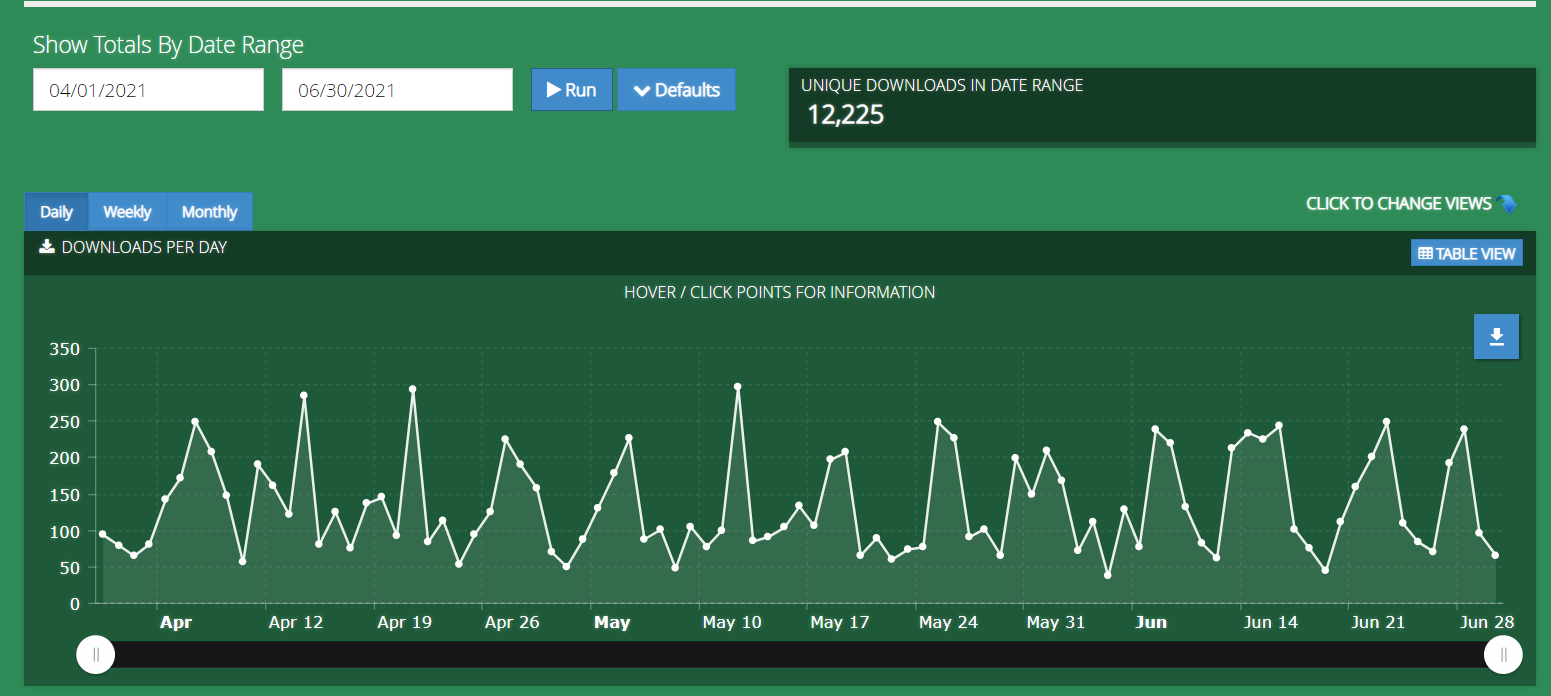
Task: Click the May 24 axis label
Action: (x=948, y=622)
